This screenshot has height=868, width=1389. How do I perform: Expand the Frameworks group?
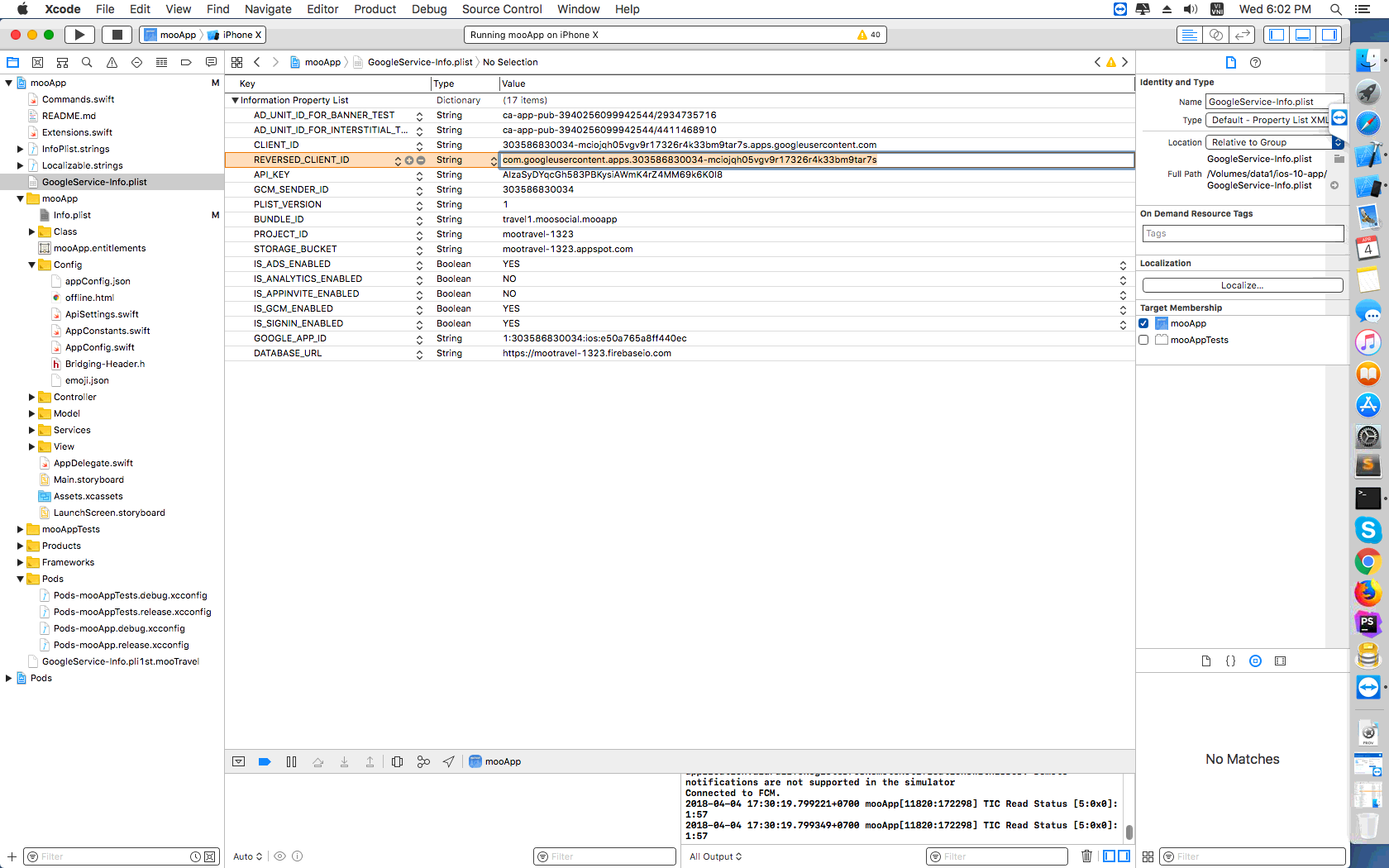pos(20,563)
